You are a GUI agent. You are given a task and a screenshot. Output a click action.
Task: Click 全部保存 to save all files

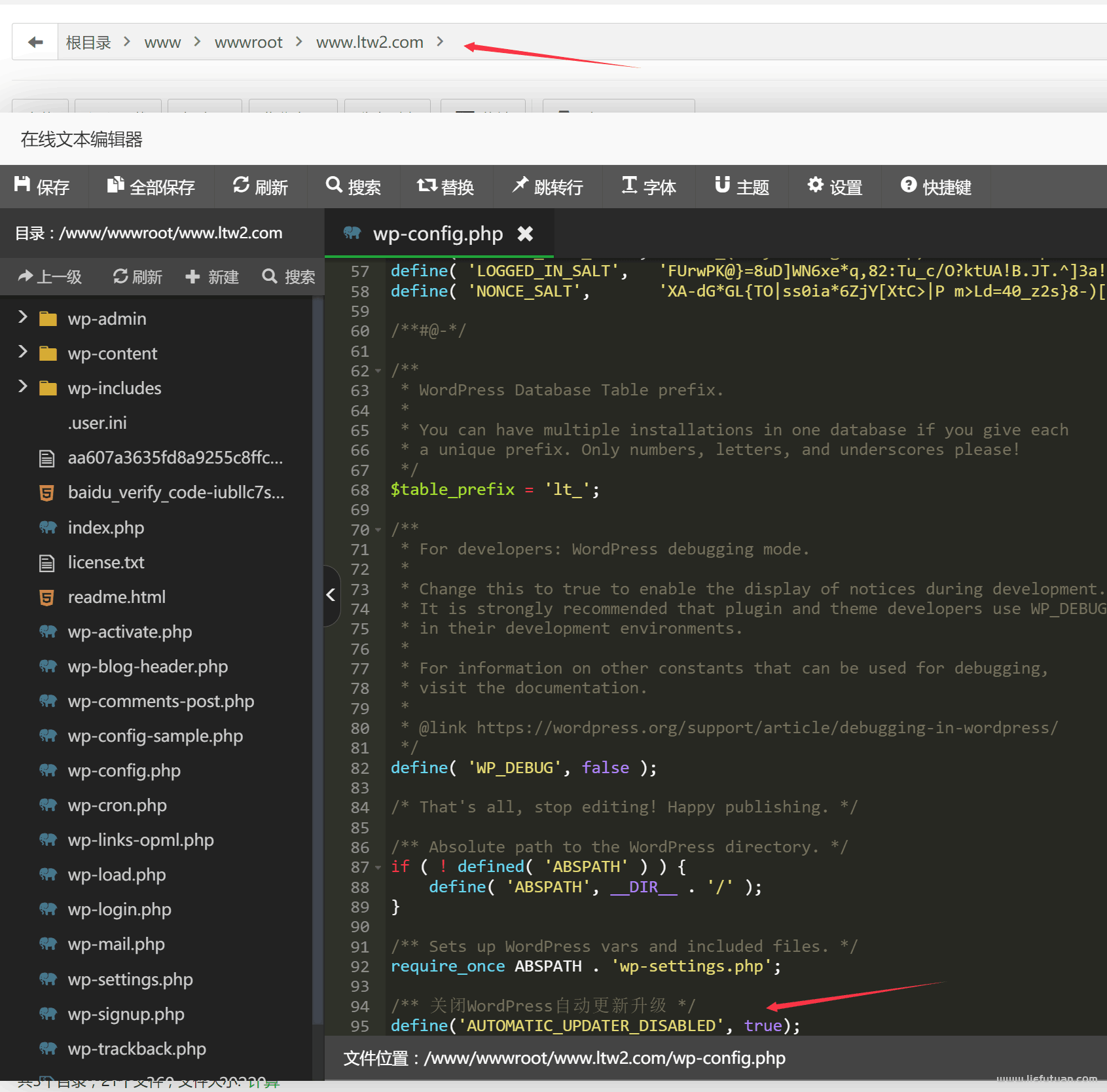pos(151,187)
